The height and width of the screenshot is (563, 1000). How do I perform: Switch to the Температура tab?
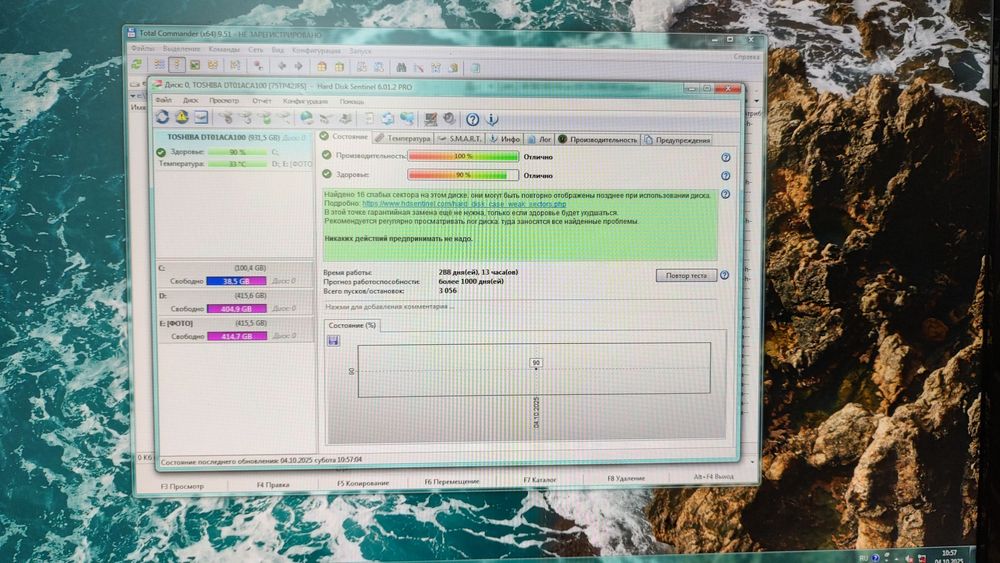[x=404, y=138]
